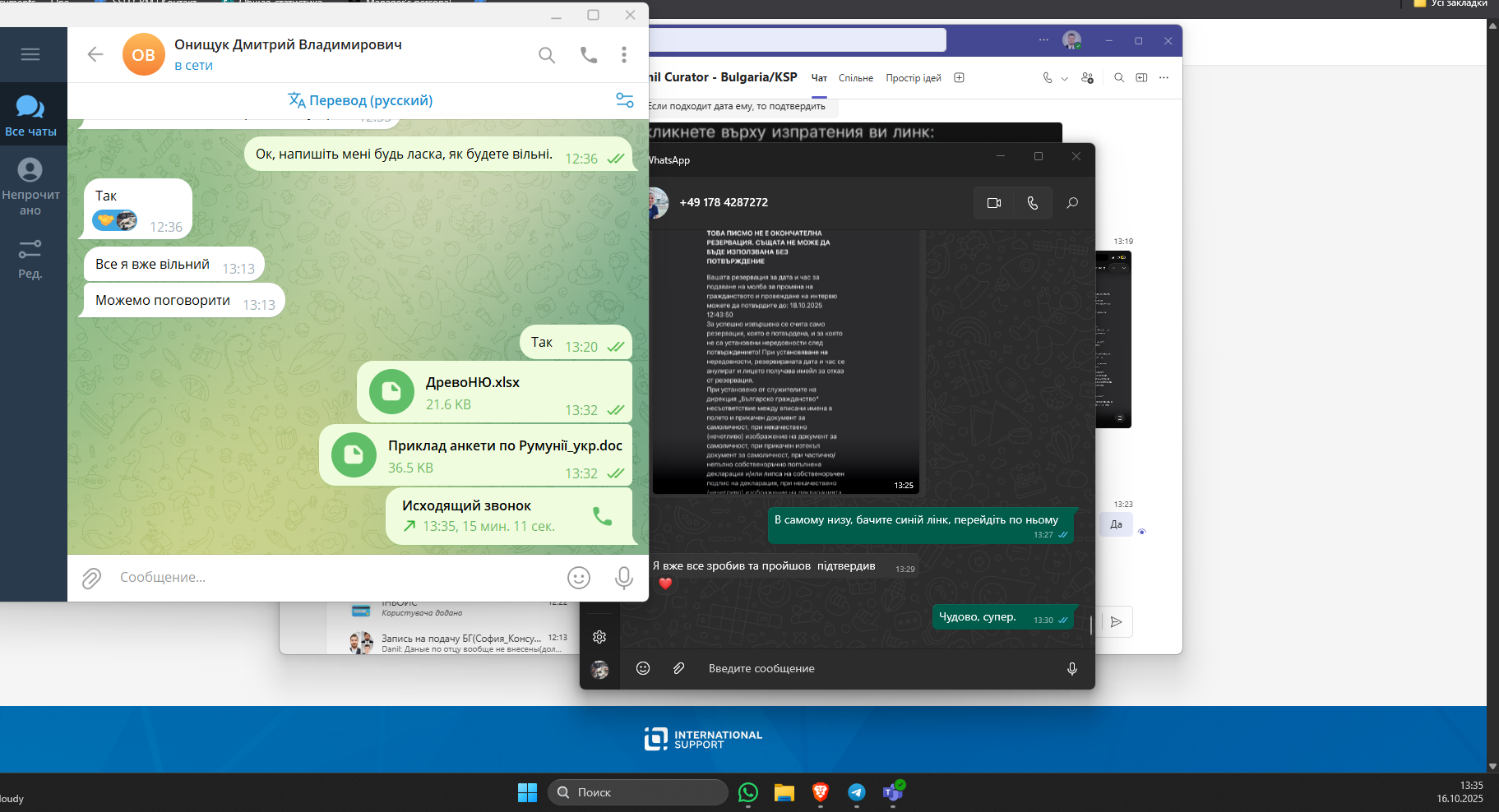Record a WhatsApp voice message
This screenshot has width=1499, height=812.
pos(1072,669)
